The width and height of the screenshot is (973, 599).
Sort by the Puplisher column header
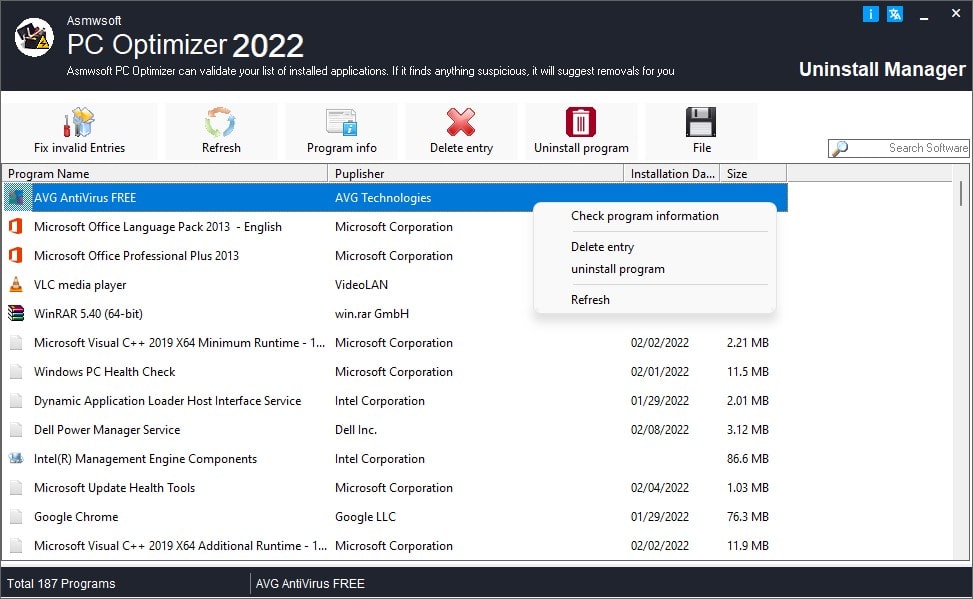point(475,174)
